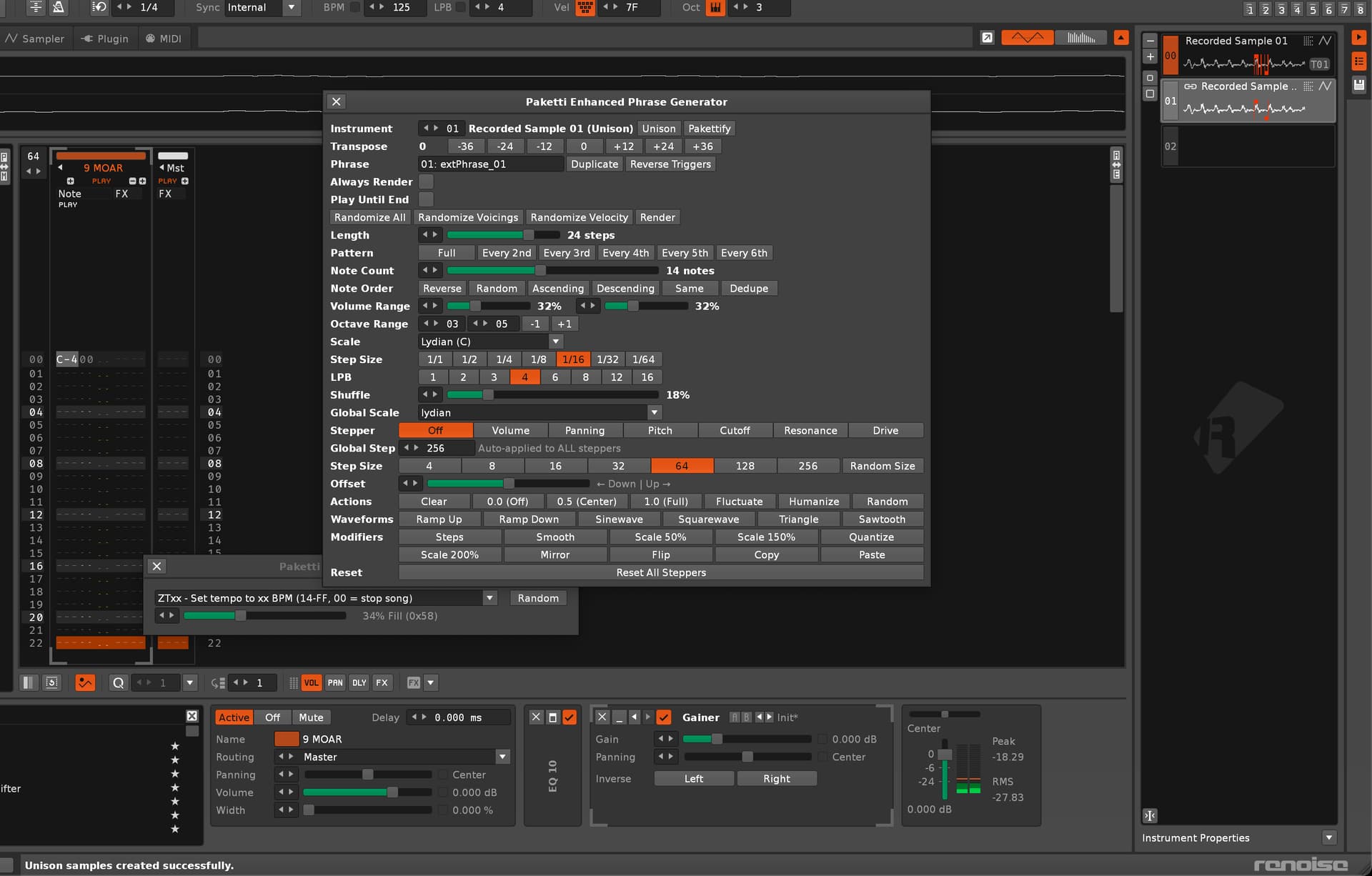Image resolution: width=1372 pixels, height=876 pixels.
Task: Toggle the FX column button beside DLY
Action: pos(382,682)
